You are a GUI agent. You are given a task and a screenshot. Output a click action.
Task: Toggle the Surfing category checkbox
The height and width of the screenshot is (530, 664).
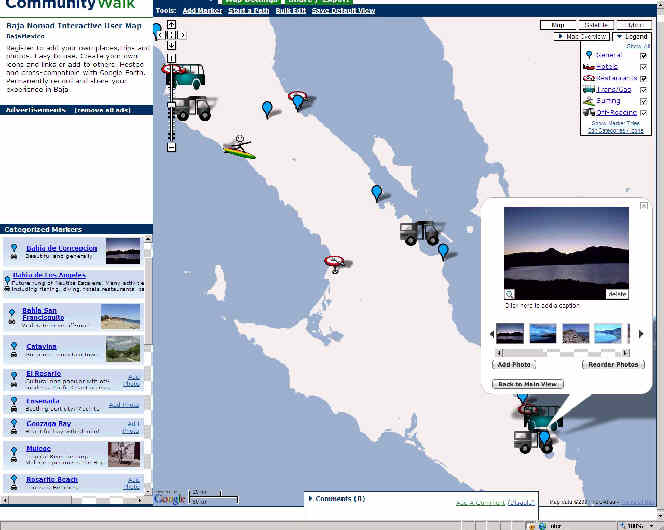point(644,101)
